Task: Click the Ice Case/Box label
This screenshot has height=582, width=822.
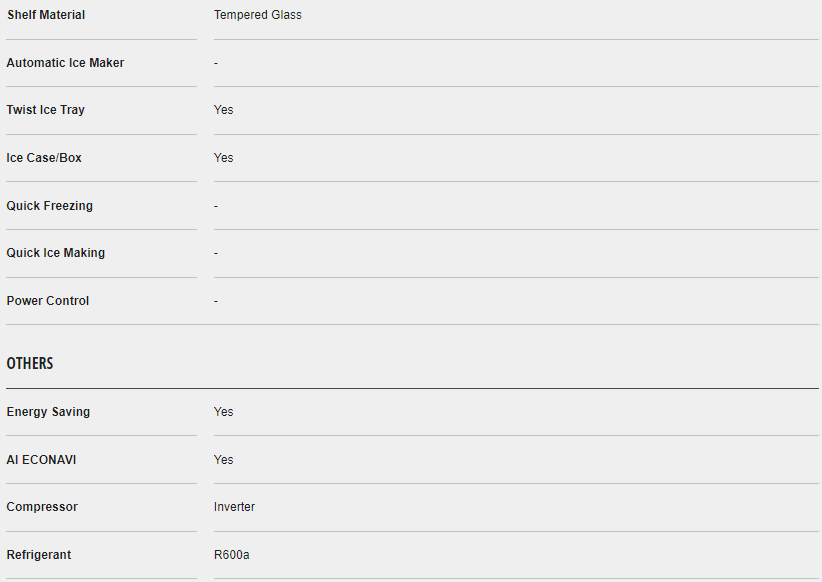Action: [44, 158]
